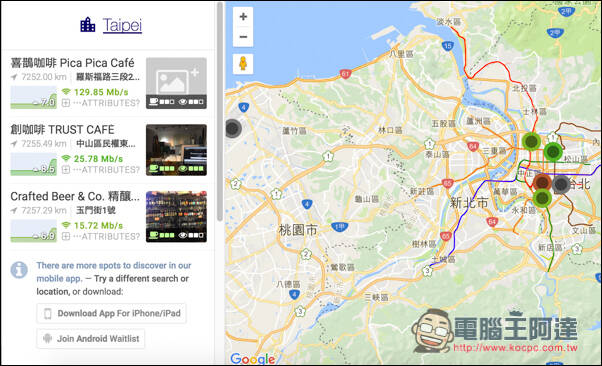This screenshot has width=602, height=366.
Task: Click Download App For iPhone/iPad button
Action: pos(111,313)
